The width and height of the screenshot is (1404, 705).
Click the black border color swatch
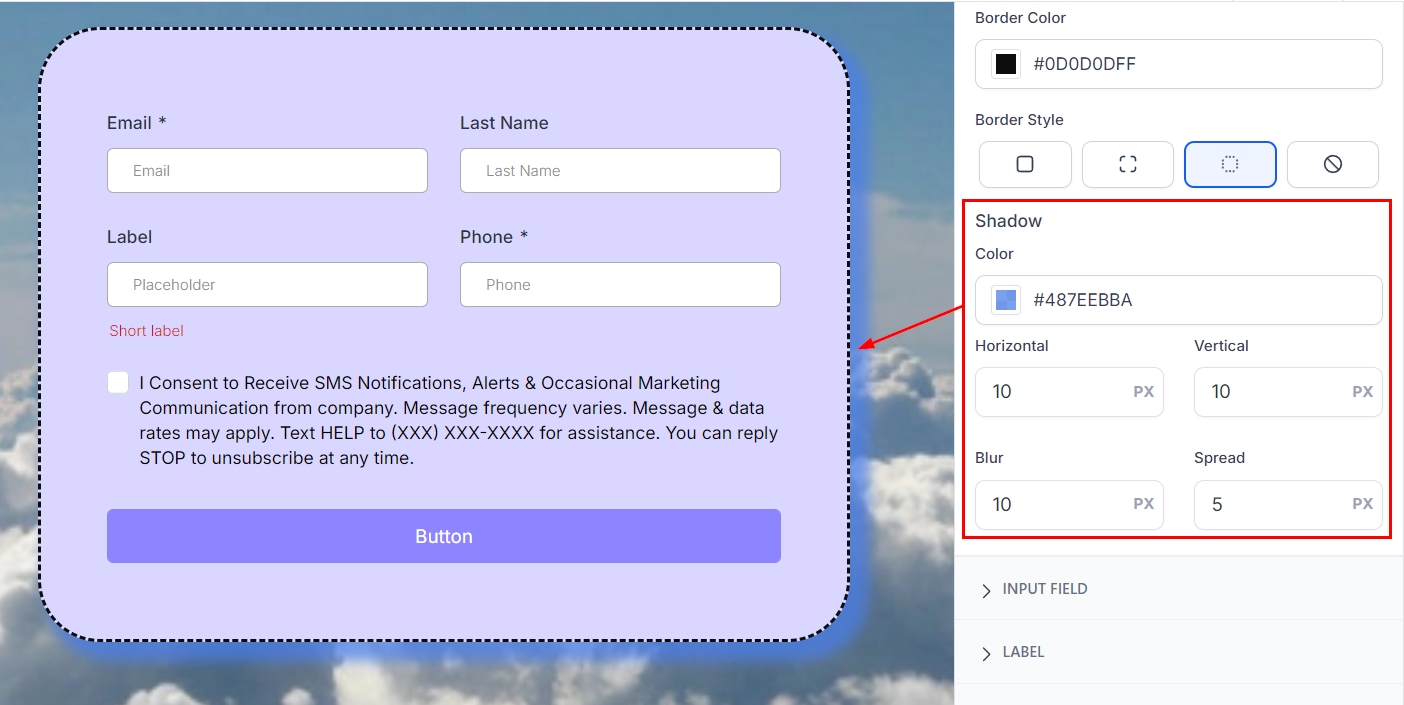pos(1006,64)
